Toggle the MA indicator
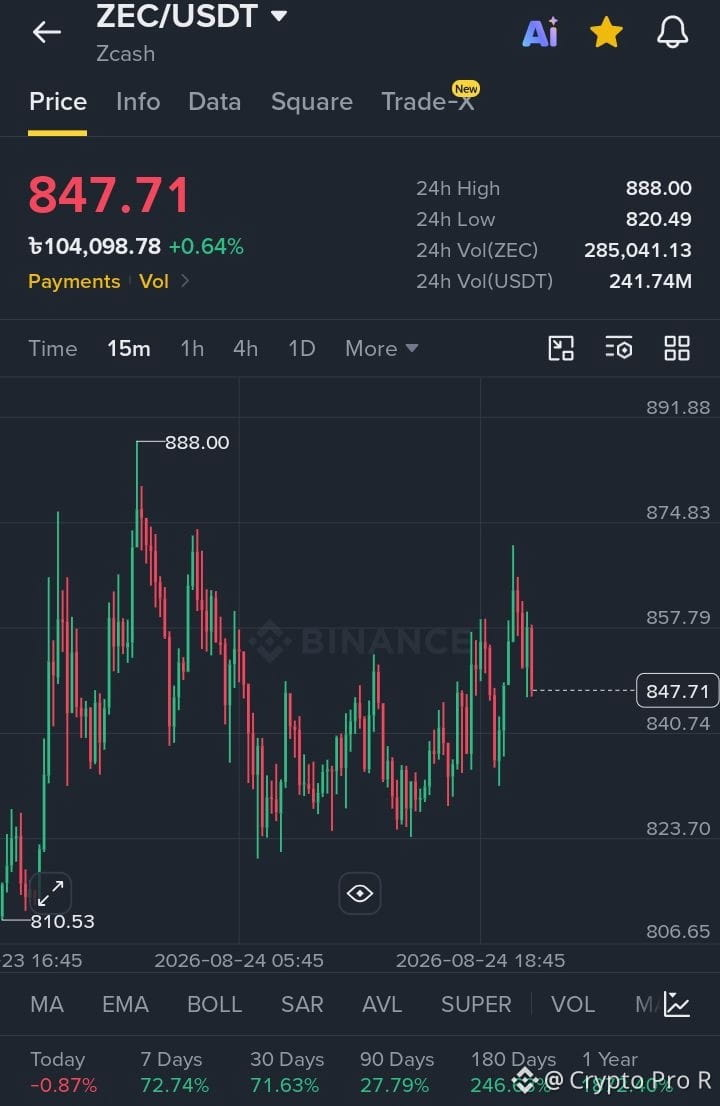 tap(47, 1004)
